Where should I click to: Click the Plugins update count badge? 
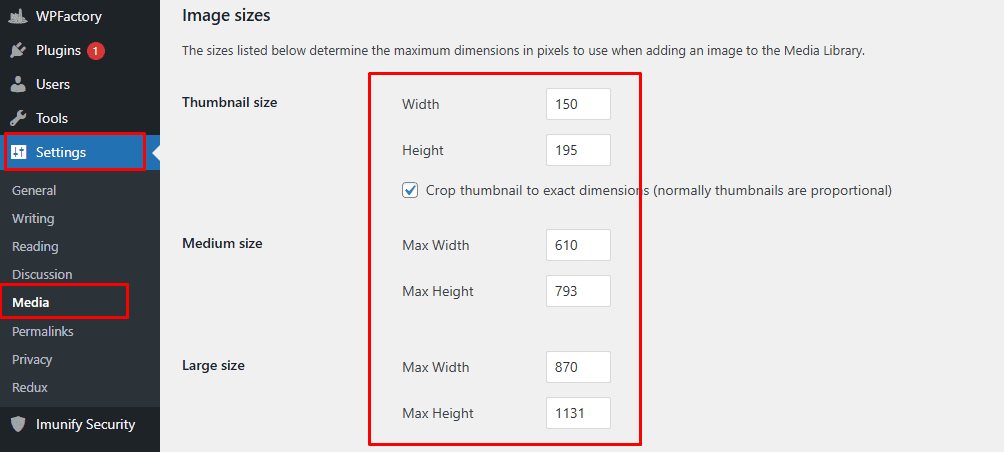[x=96, y=51]
